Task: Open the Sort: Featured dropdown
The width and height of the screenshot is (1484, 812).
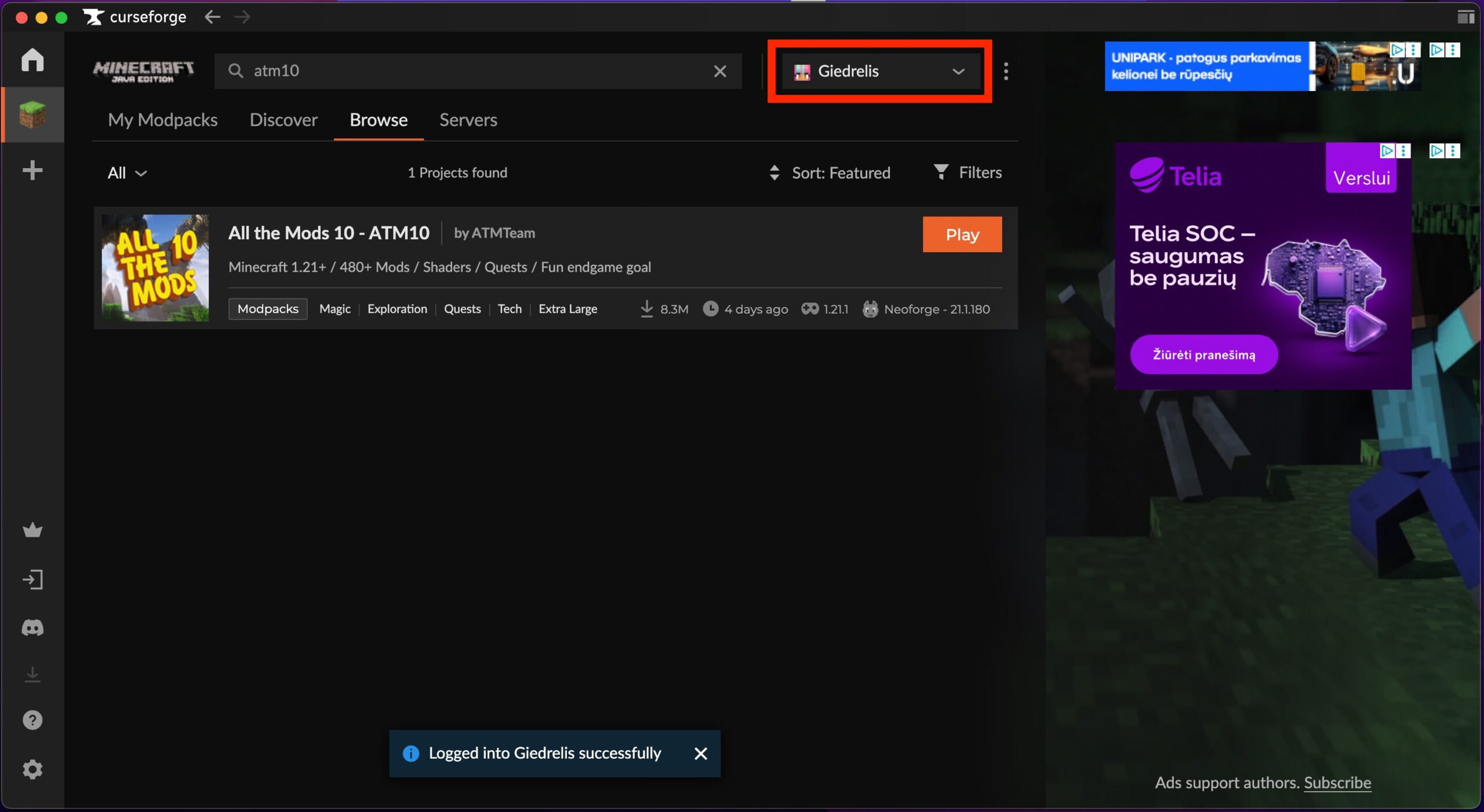Action: tap(830, 172)
